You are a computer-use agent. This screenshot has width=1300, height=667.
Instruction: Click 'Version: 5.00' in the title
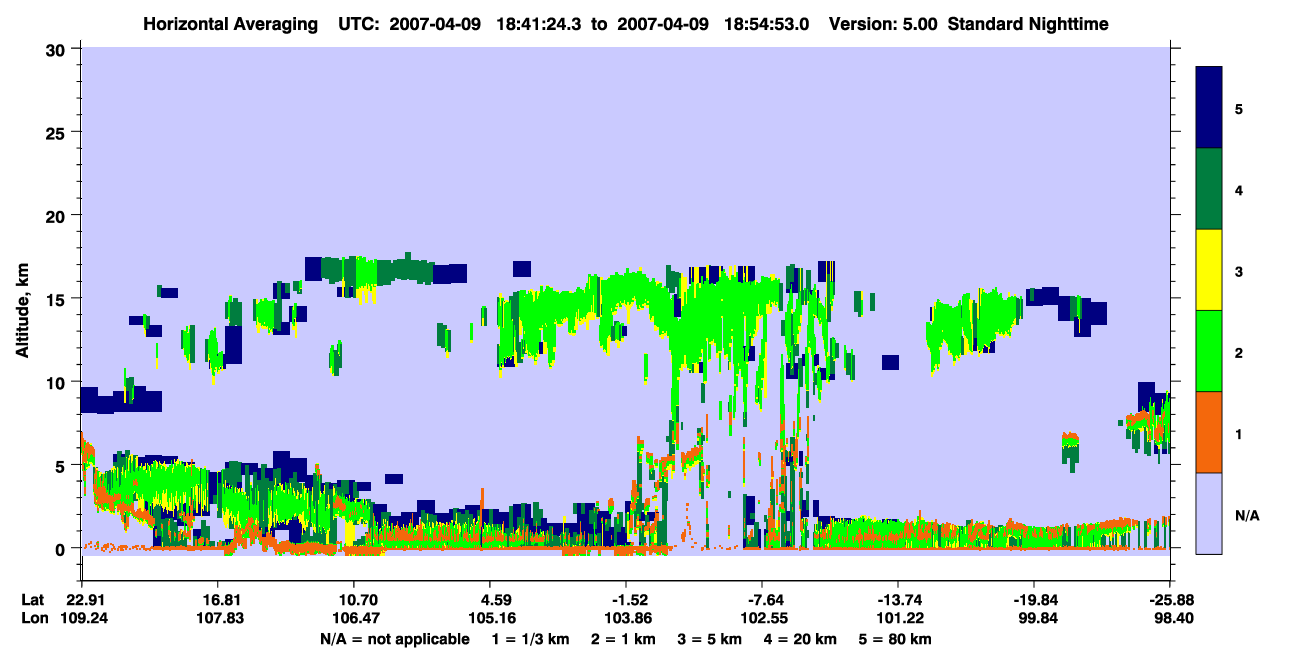[883, 23]
